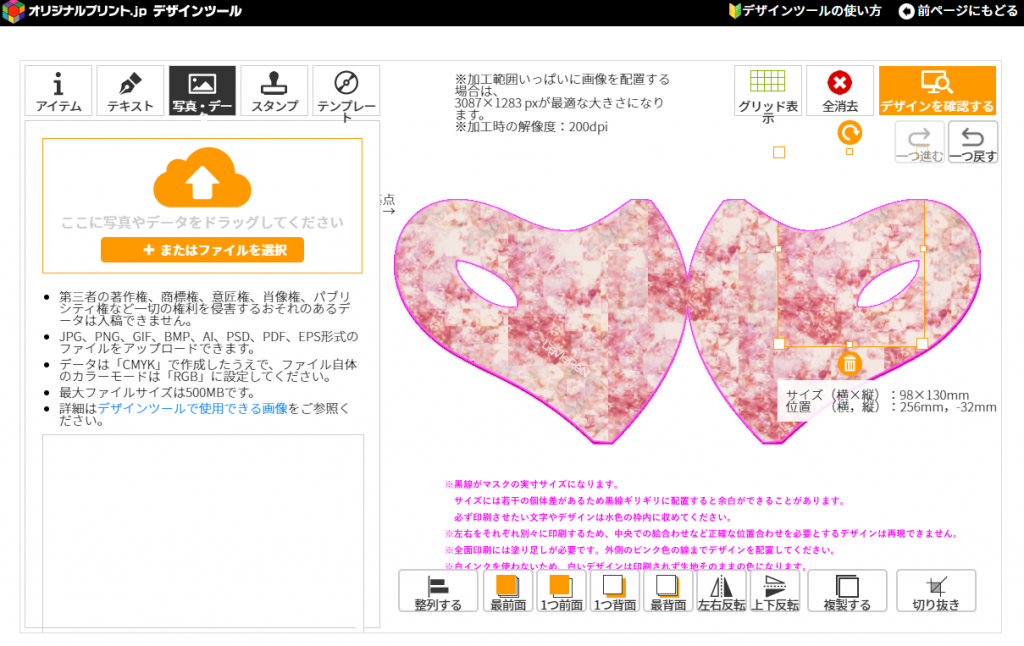Open デザインツールの使い方 help link

pyautogui.click(x=805, y=11)
